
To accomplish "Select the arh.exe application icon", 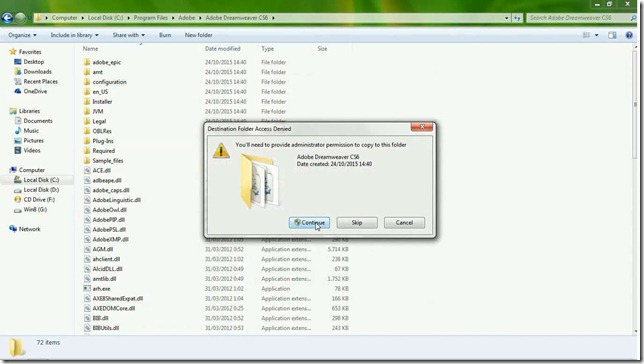I will (x=87, y=289).
